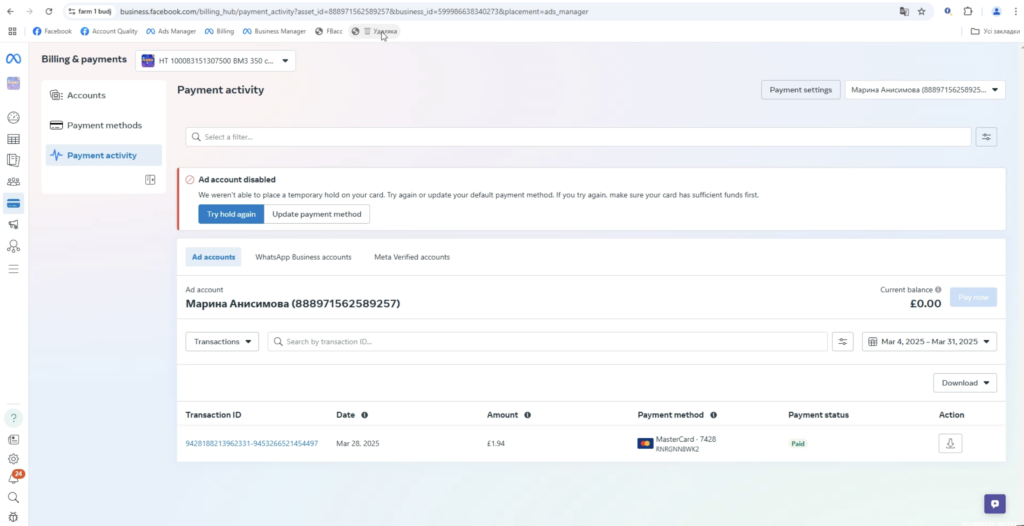Switch to WhatsApp Business accounts tab
Screen dimensions: 1024x526
(x=303, y=257)
